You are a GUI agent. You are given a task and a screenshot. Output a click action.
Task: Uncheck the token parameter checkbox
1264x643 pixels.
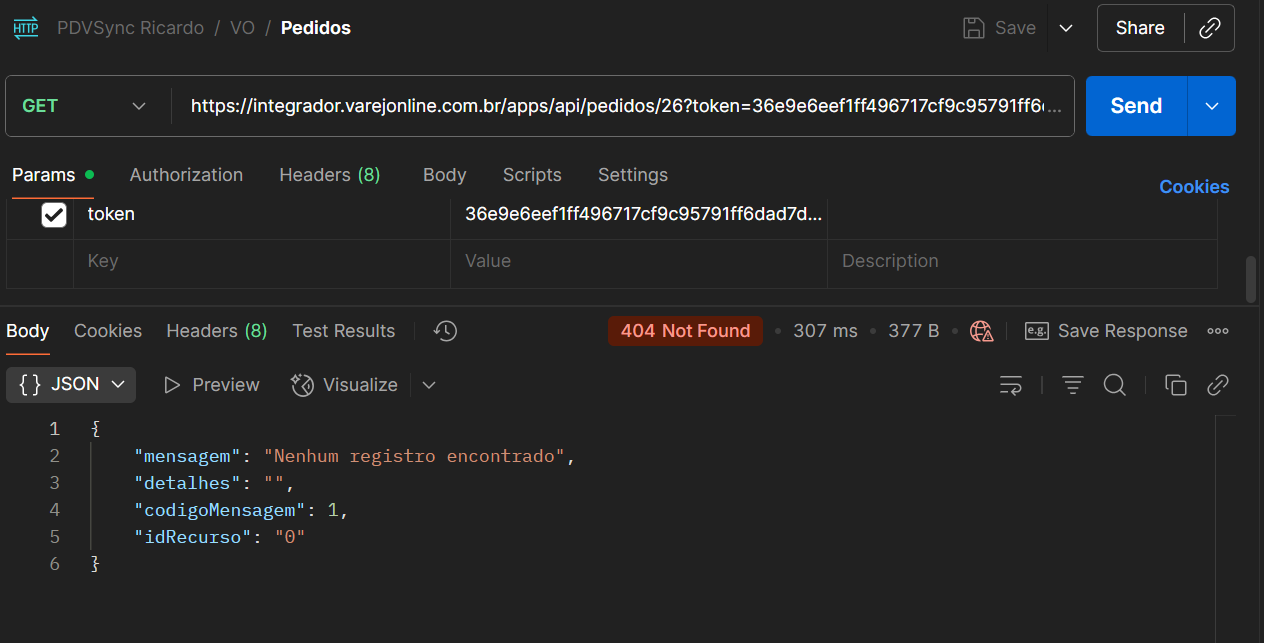click(x=54, y=214)
